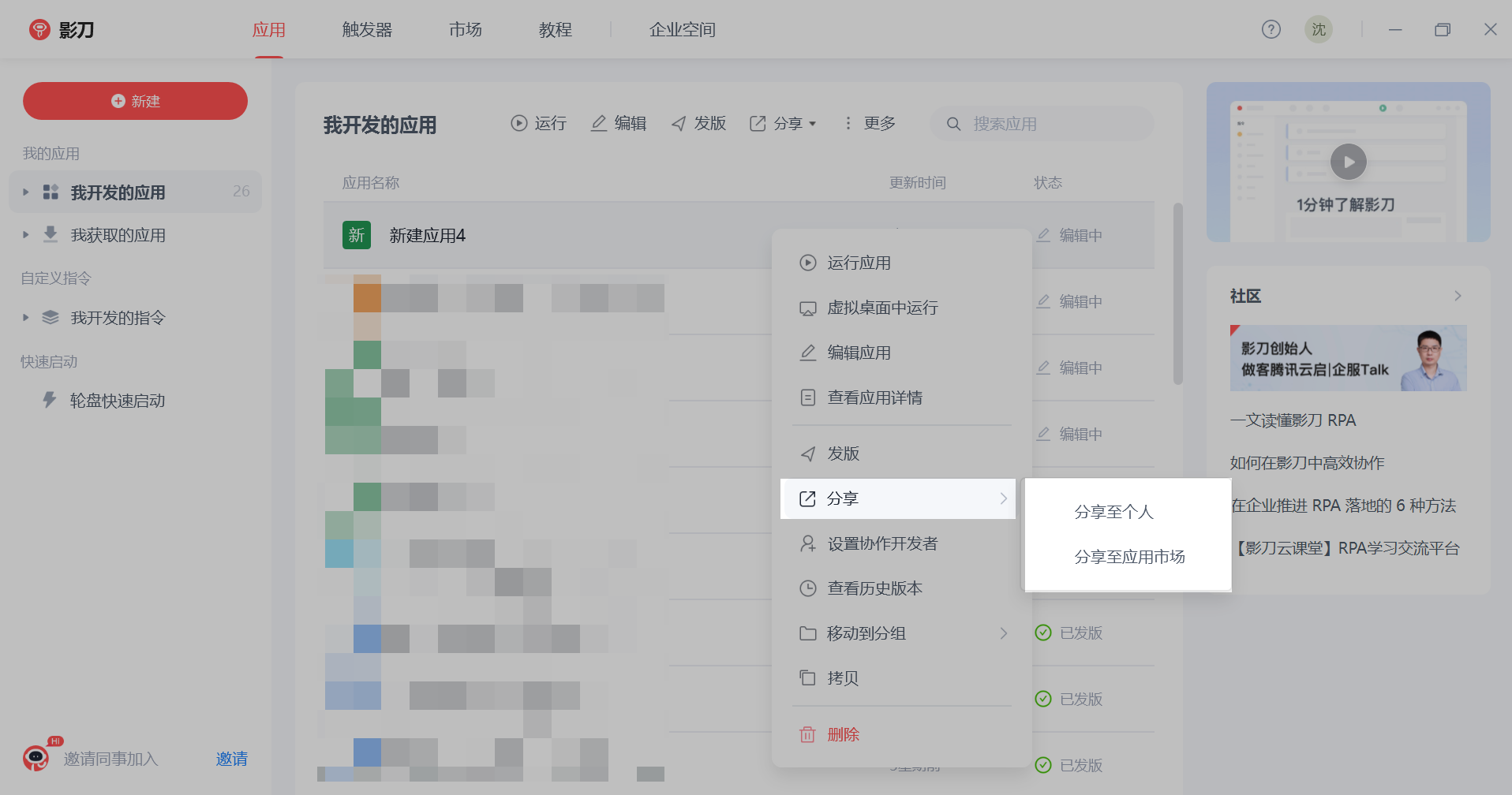Click the 搜索应用 search field
Screen dimensions: 1512x795
click(1042, 124)
